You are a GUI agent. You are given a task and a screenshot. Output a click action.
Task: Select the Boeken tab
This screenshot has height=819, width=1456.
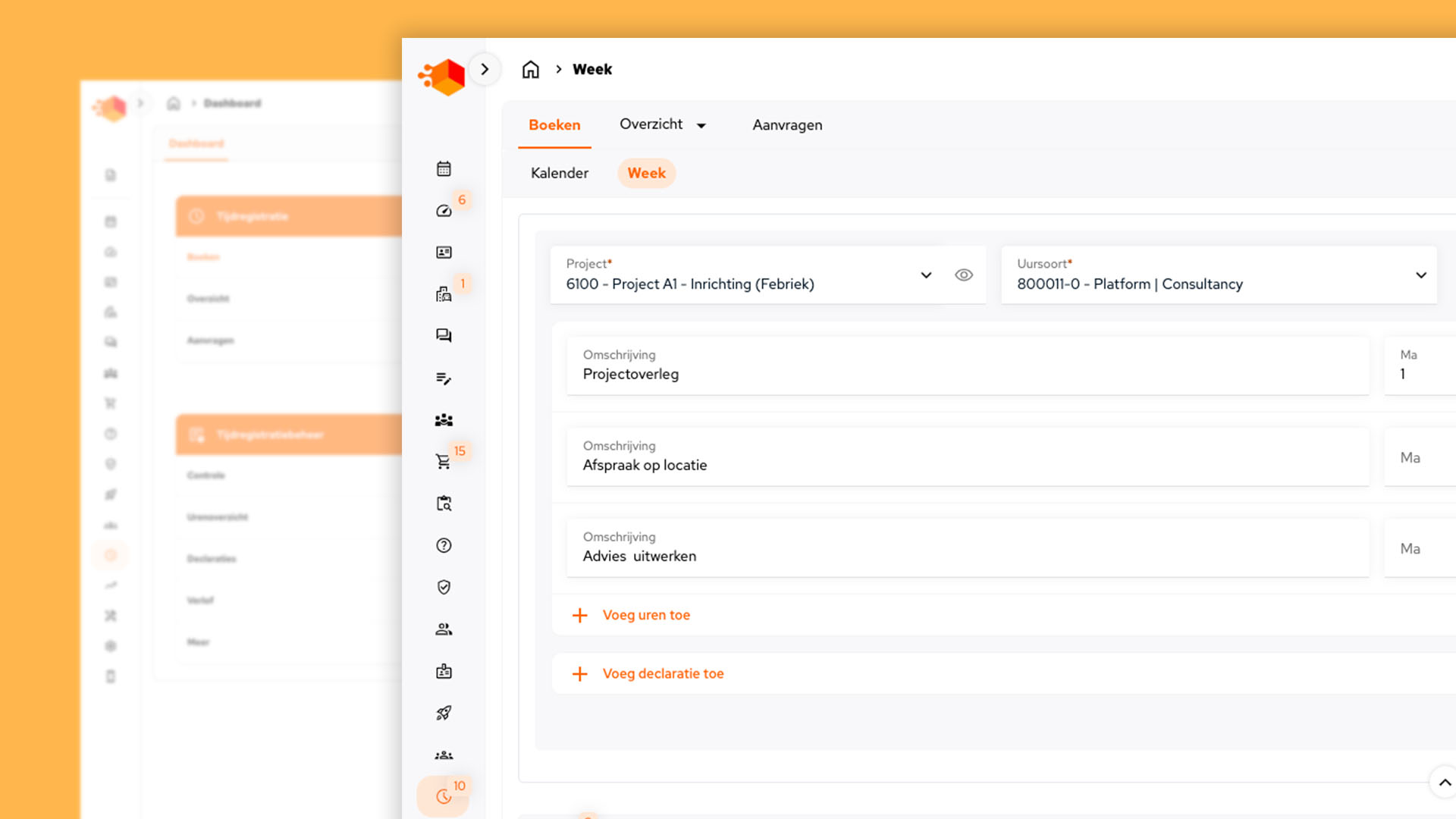pos(554,125)
